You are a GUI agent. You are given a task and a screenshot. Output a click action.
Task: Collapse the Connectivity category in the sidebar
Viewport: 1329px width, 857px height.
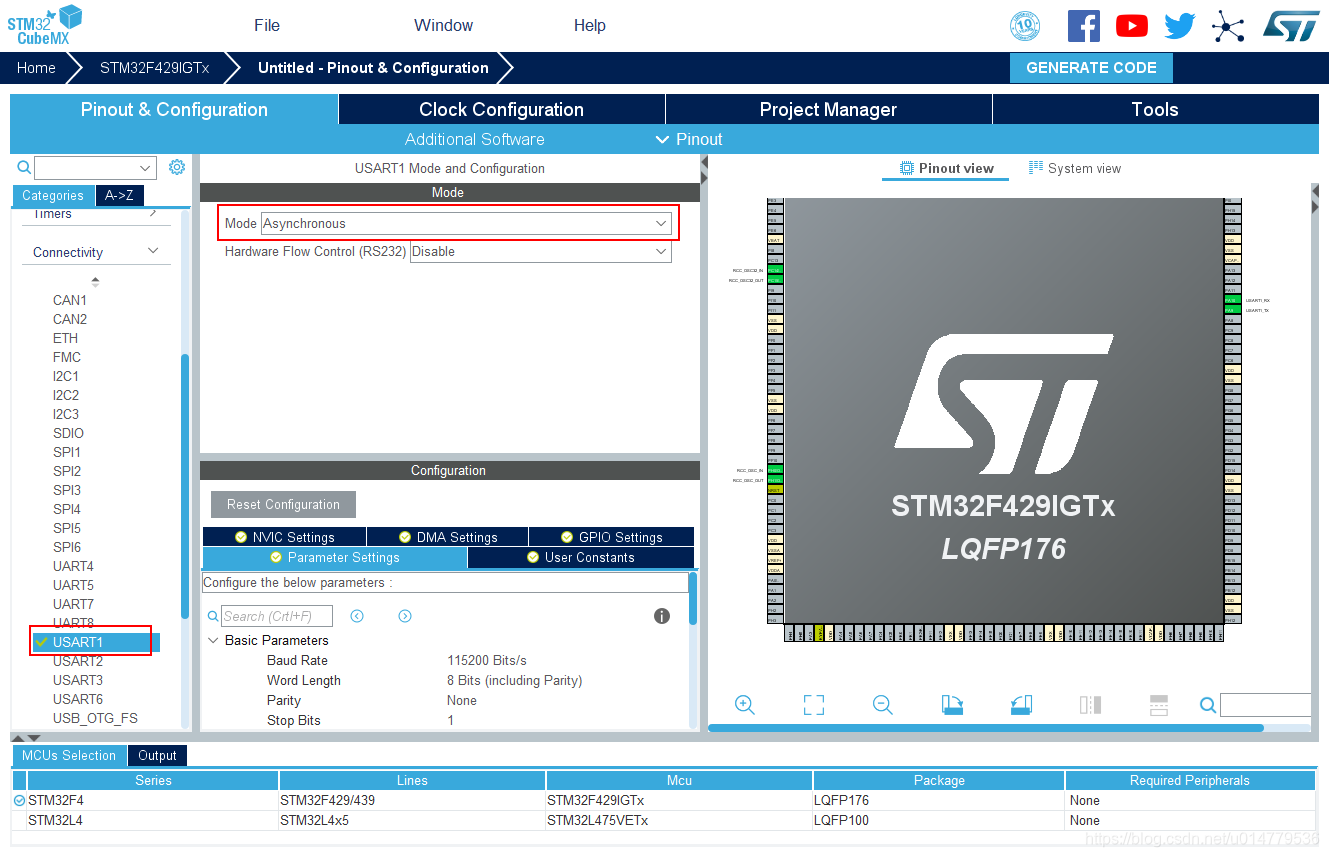pos(153,251)
